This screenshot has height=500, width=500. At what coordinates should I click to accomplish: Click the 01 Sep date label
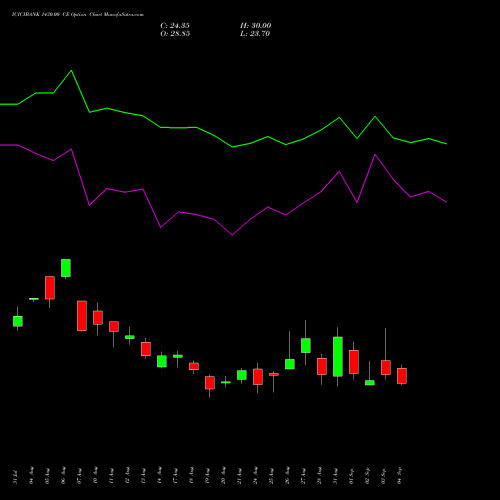(351, 476)
